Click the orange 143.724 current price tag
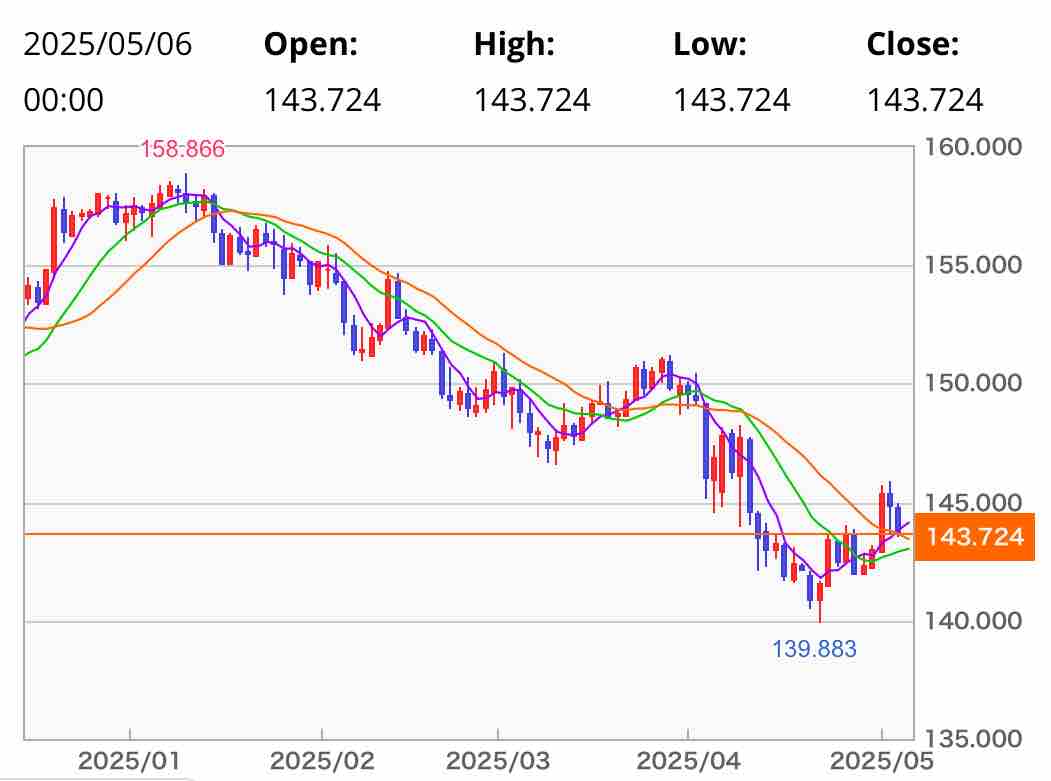The height and width of the screenshot is (781, 1051). (975, 536)
